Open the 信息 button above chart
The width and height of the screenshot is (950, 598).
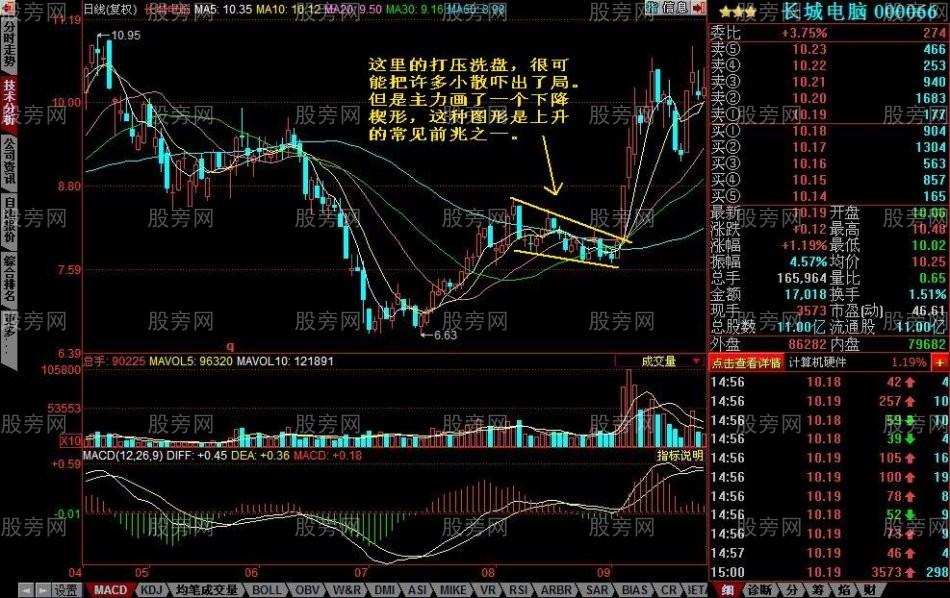(676, 8)
